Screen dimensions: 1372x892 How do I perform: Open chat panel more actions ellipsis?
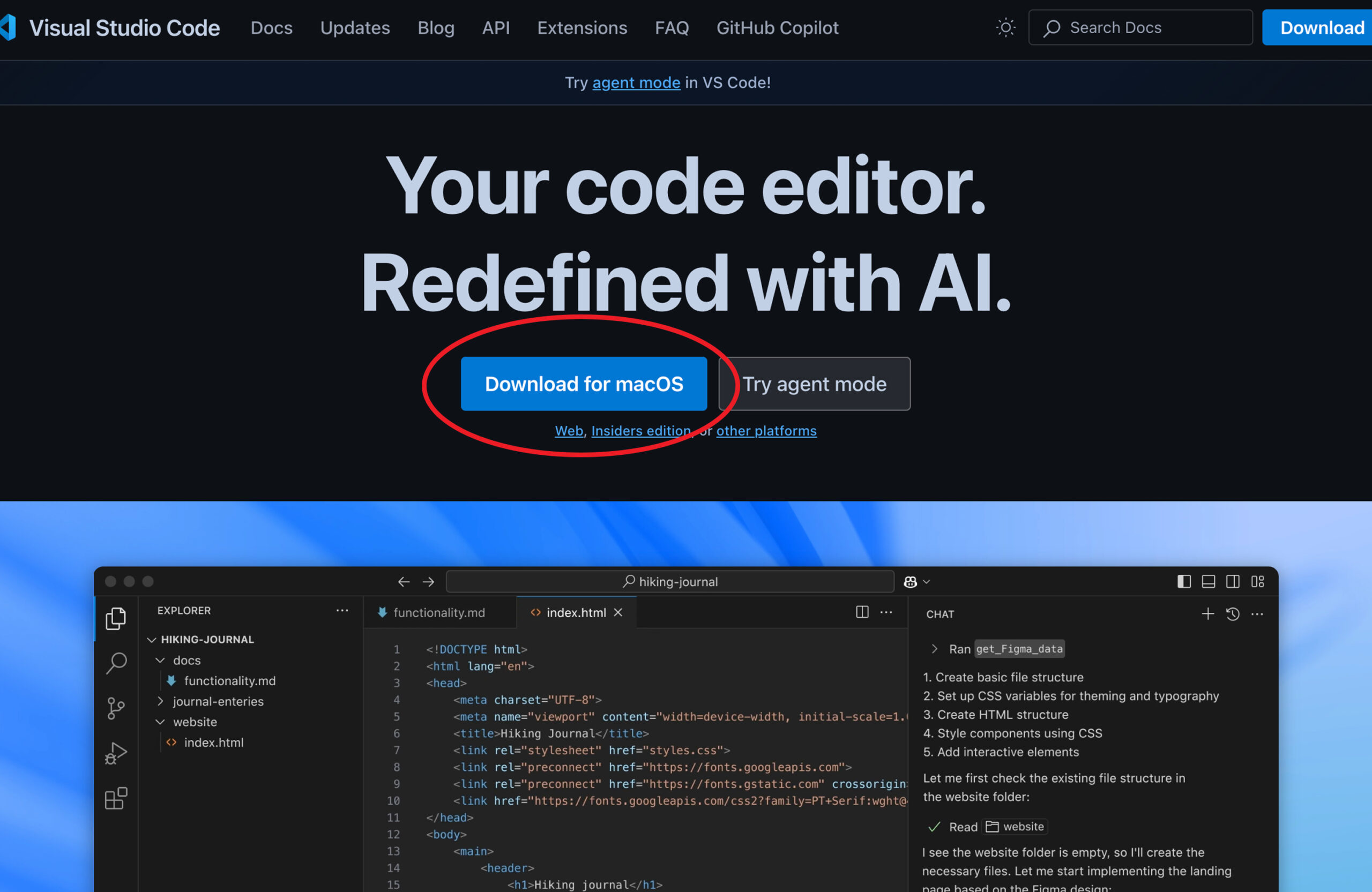click(x=1257, y=613)
